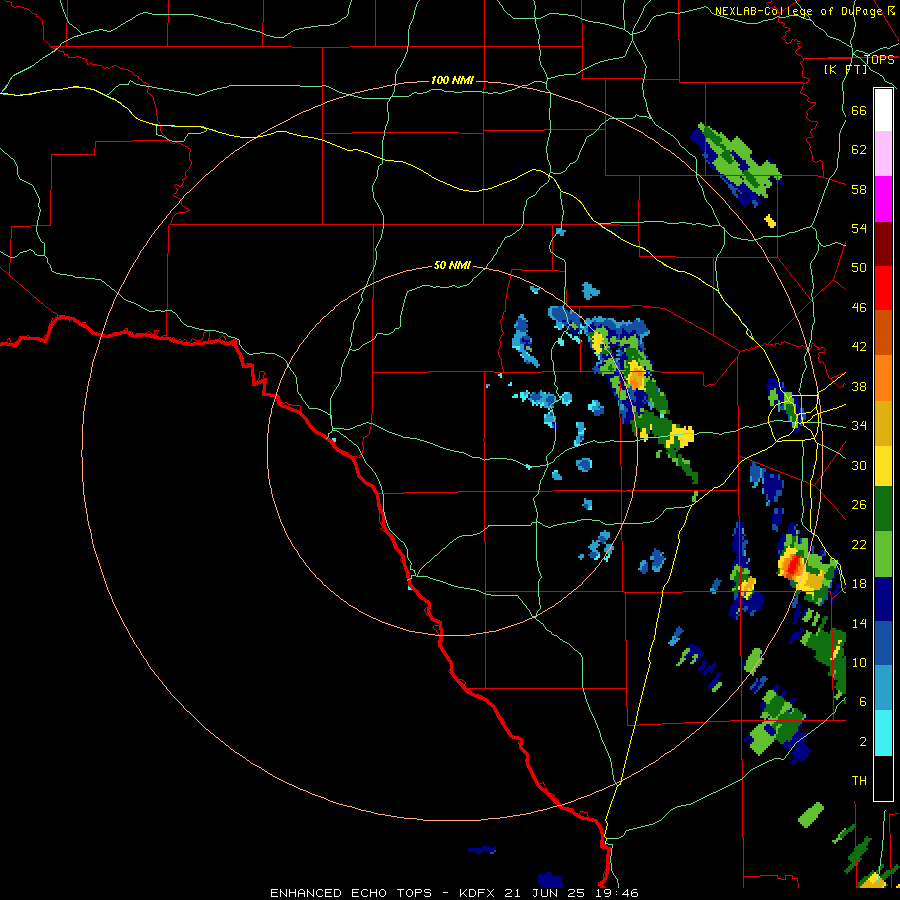Image resolution: width=900 pixels, height=900 pixels.
Task: Select the dark red (maroon) legend swatch
Action: pyautogui.click(x=883, y=244)
